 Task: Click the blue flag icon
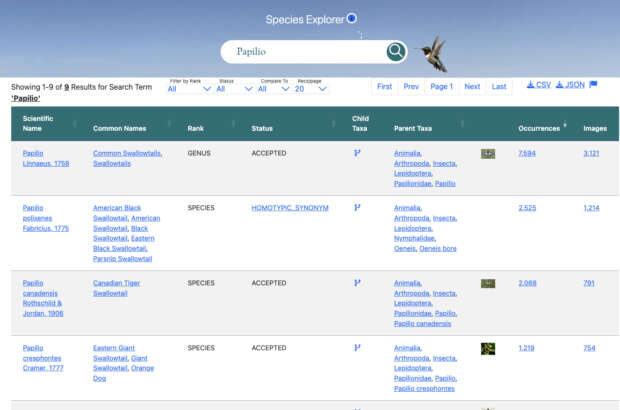(593, 85)
